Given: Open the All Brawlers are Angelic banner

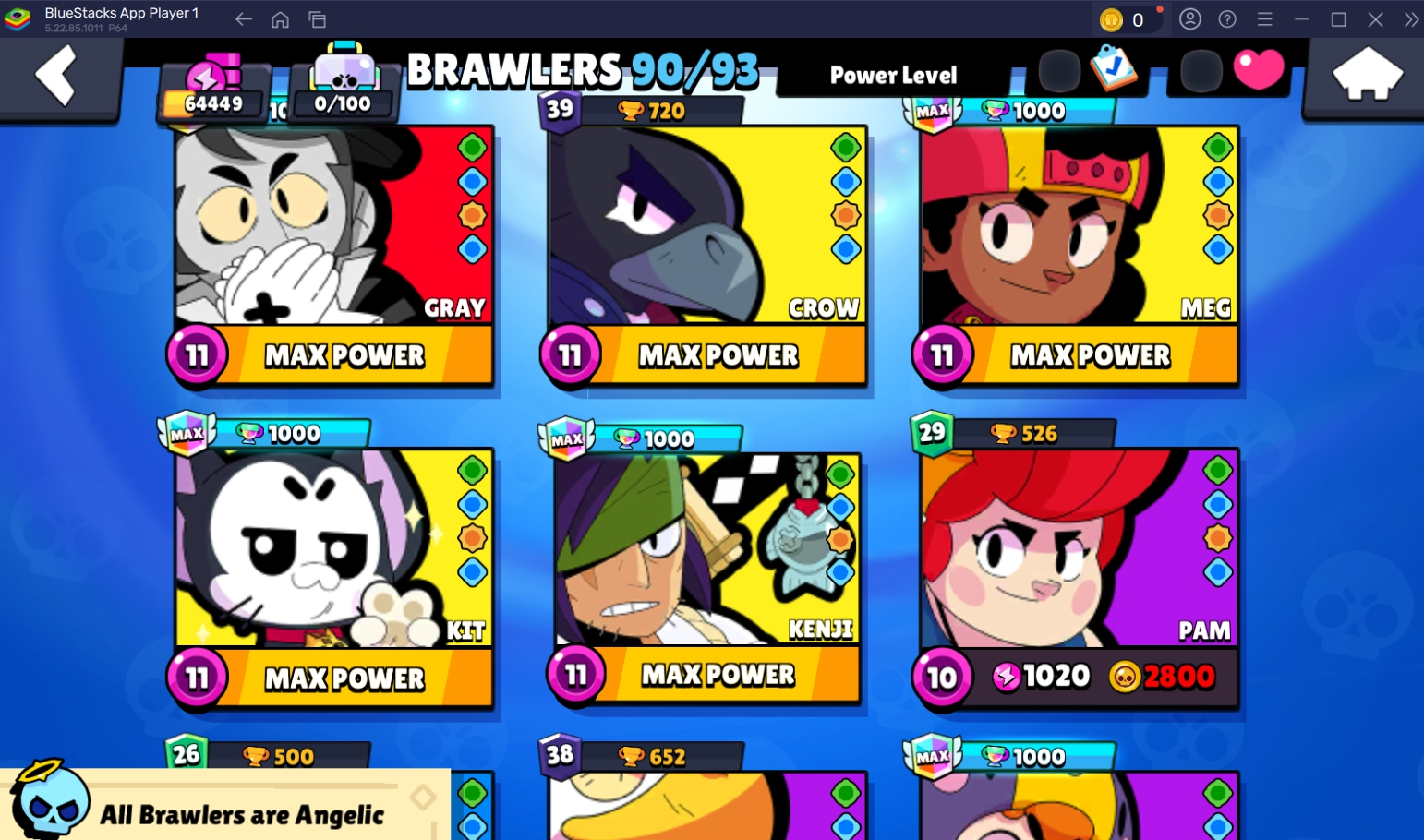Looking at the screenshot, I should click(225, 804).
